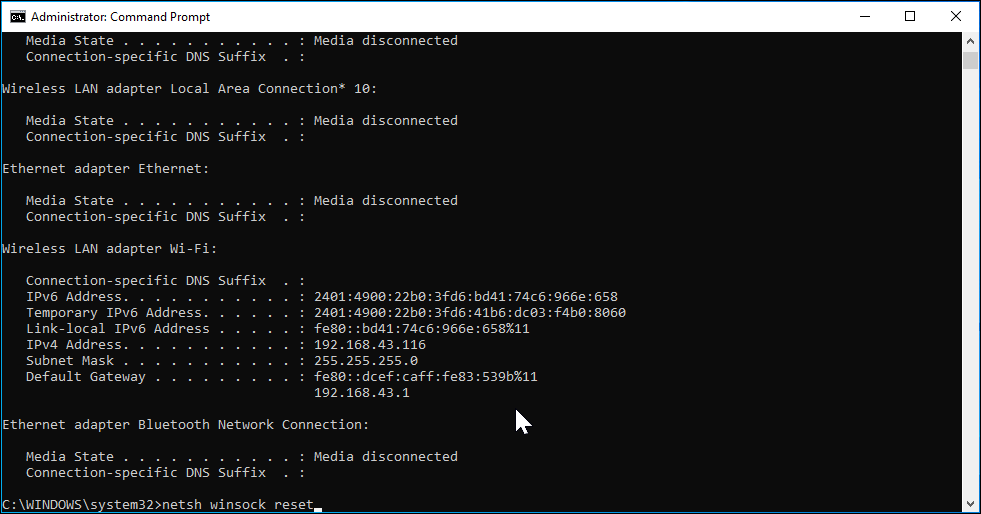Click the 'Default Gateway' label
The height and width of the screenshot is (514, 981).
(x=86, y=376)
